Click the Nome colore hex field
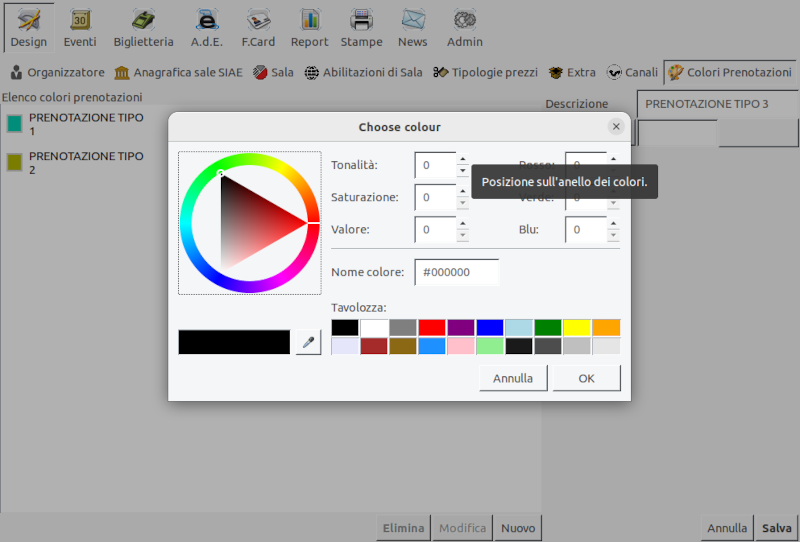Screen dimensions: 800x542 tap(457, 272)
